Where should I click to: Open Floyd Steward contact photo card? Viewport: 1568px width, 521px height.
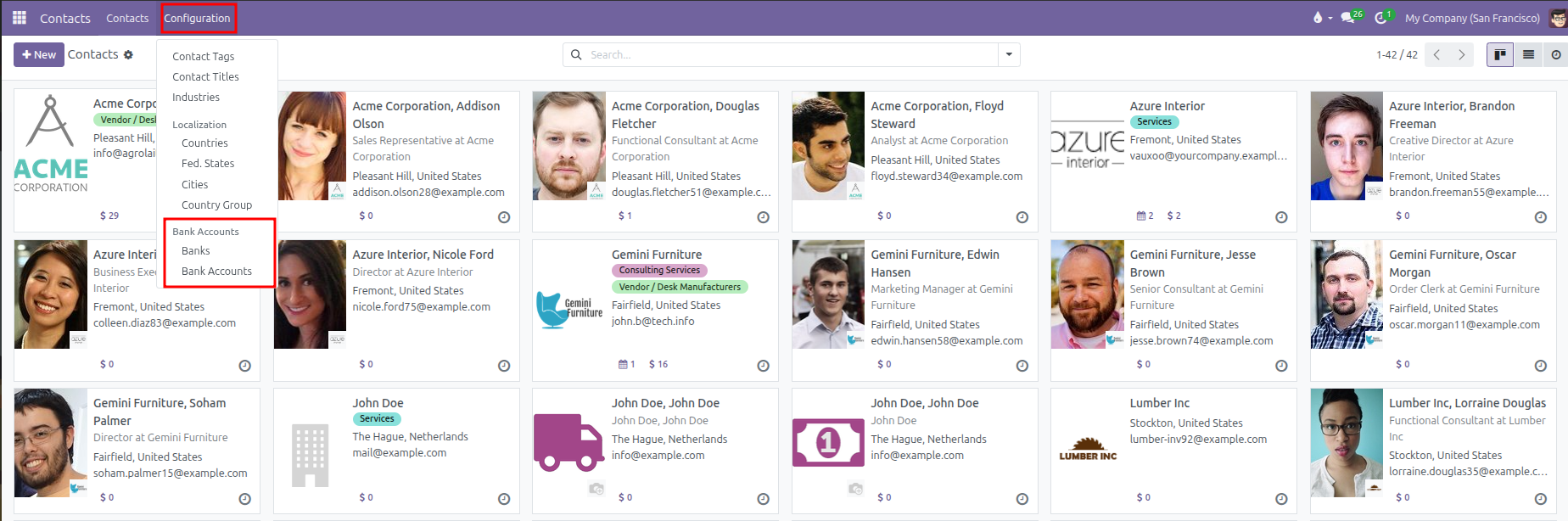[x=828, y=146]
